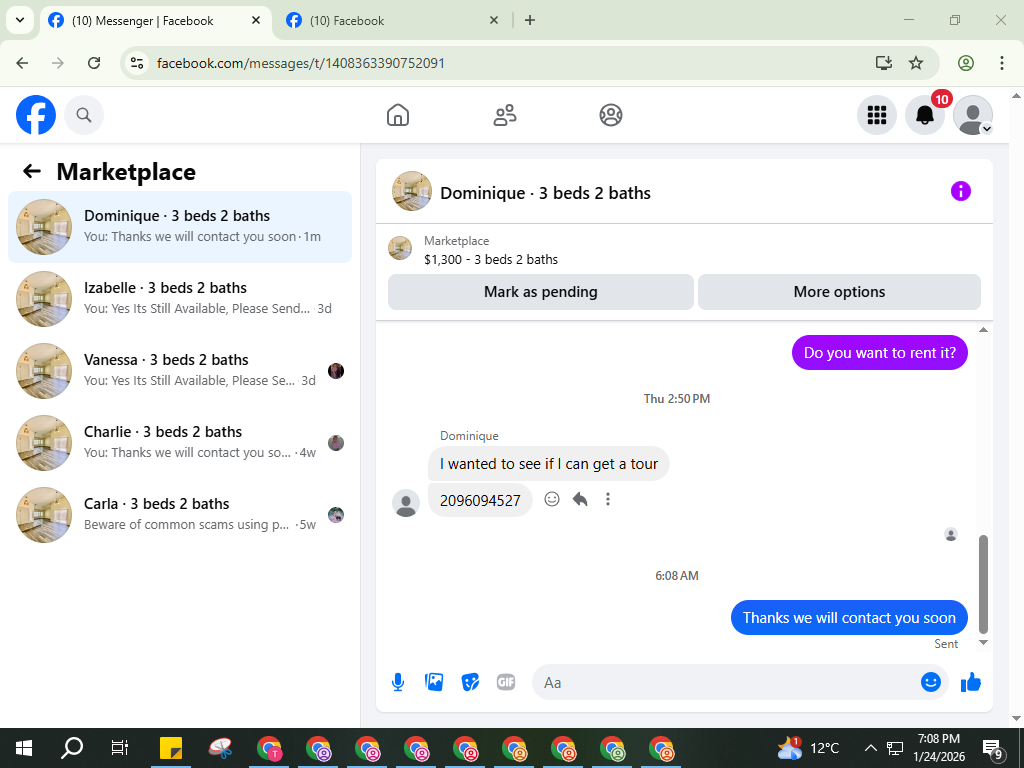Screen dimensions: 1024x768
Task: Reload the page
Action: 94,63
